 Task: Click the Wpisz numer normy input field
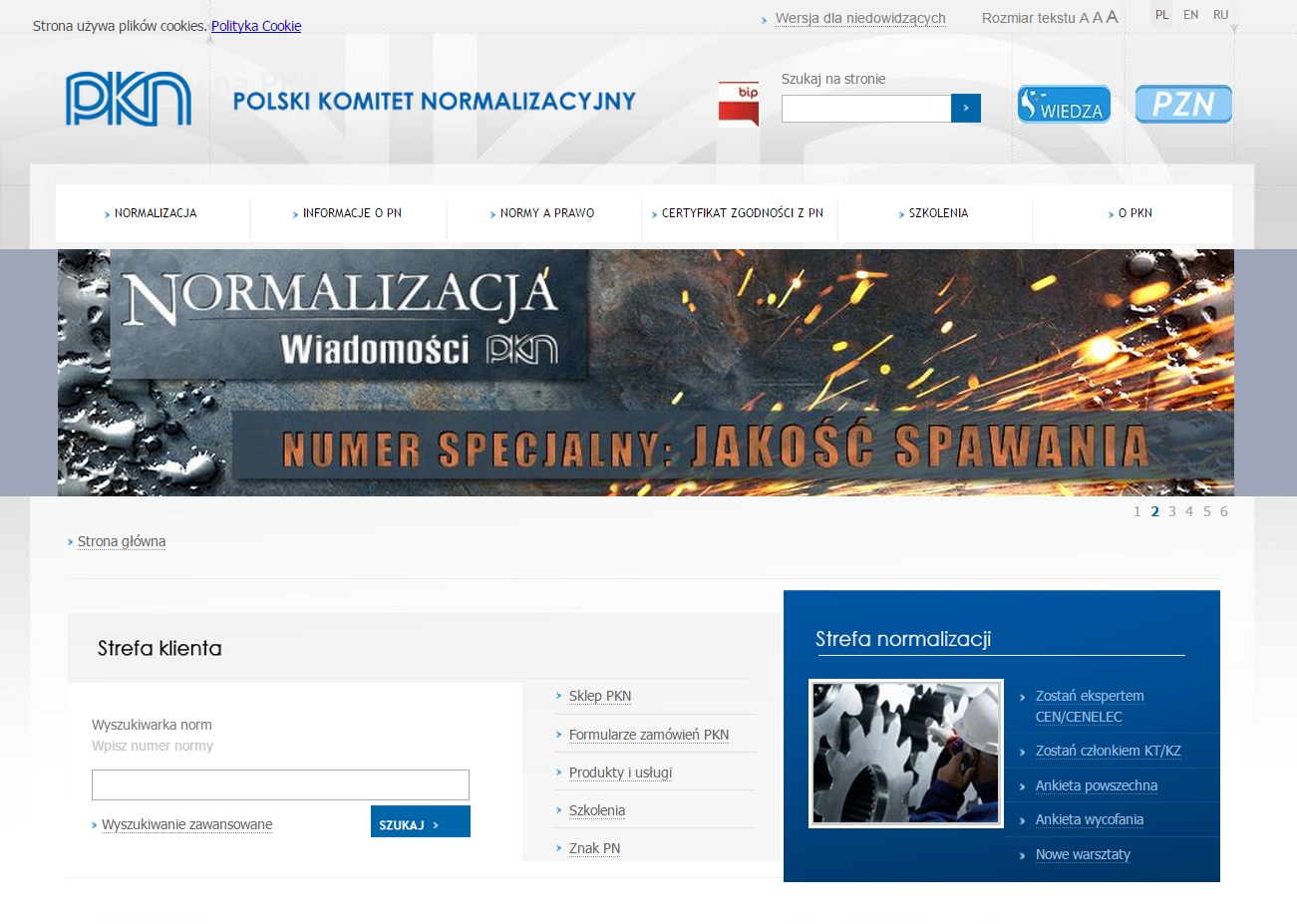[x=280, y=784]
